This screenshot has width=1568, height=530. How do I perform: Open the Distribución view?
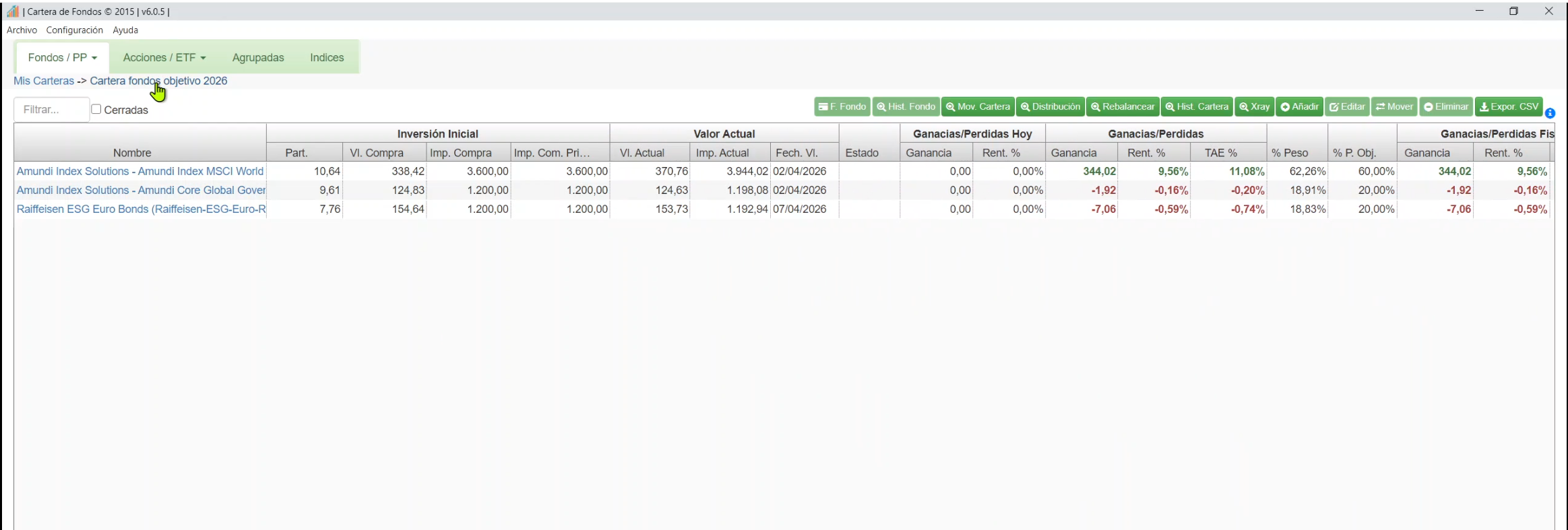click(x=1050, y=107)
